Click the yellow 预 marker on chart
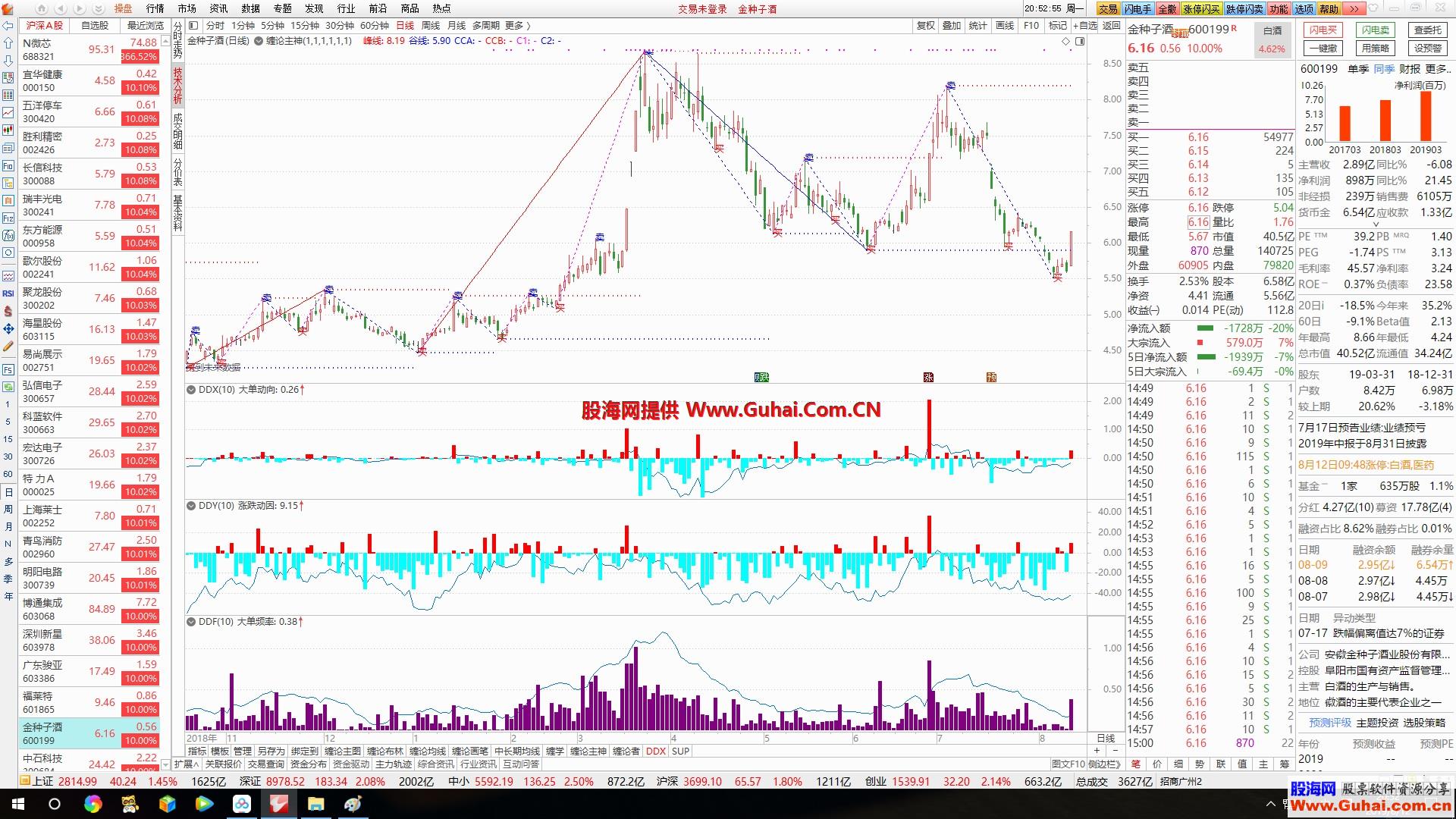The height and width of the screenshot is (819, 1456). 991,377
